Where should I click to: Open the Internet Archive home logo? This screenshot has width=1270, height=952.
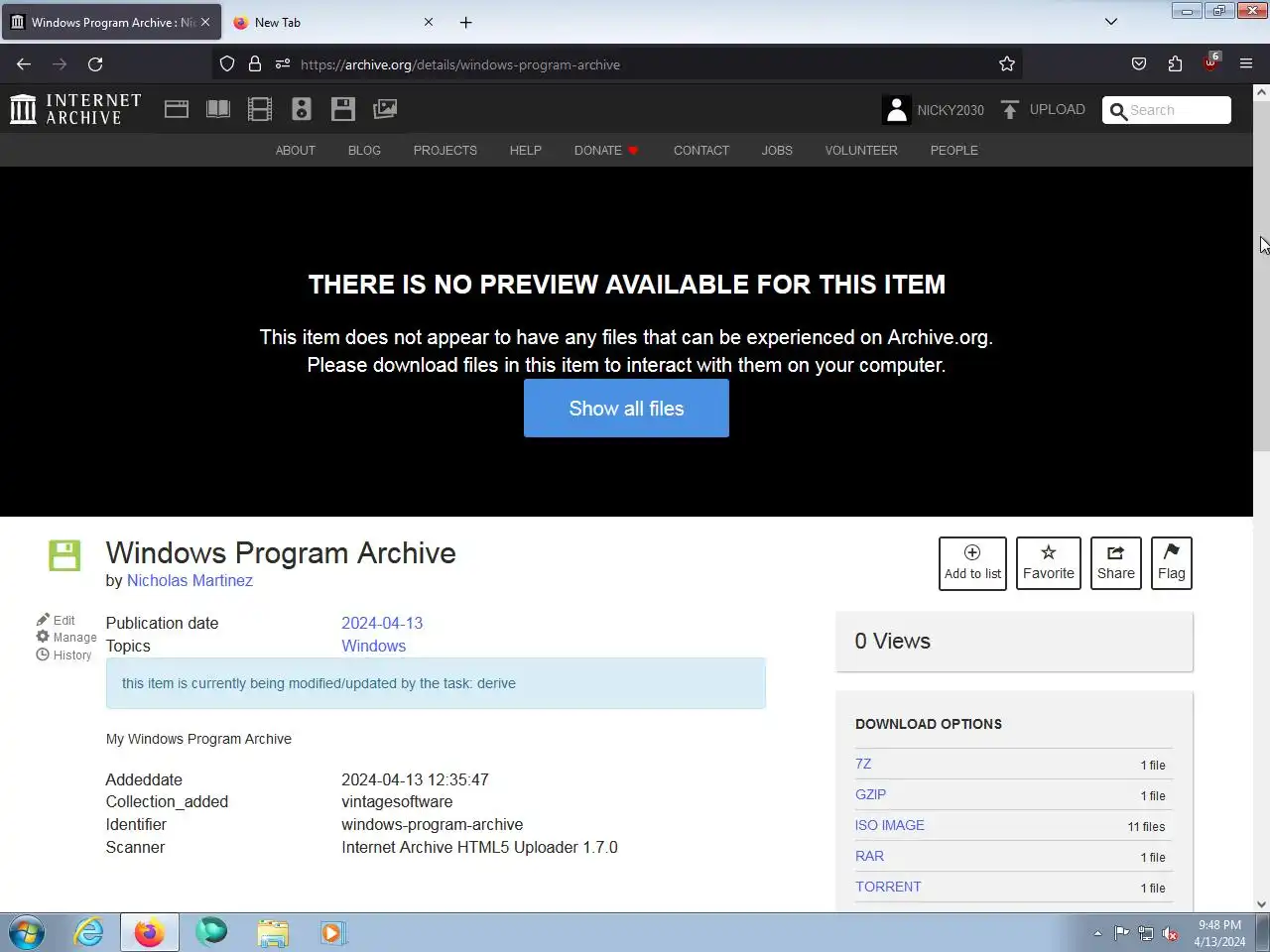[x=75, y=109]
